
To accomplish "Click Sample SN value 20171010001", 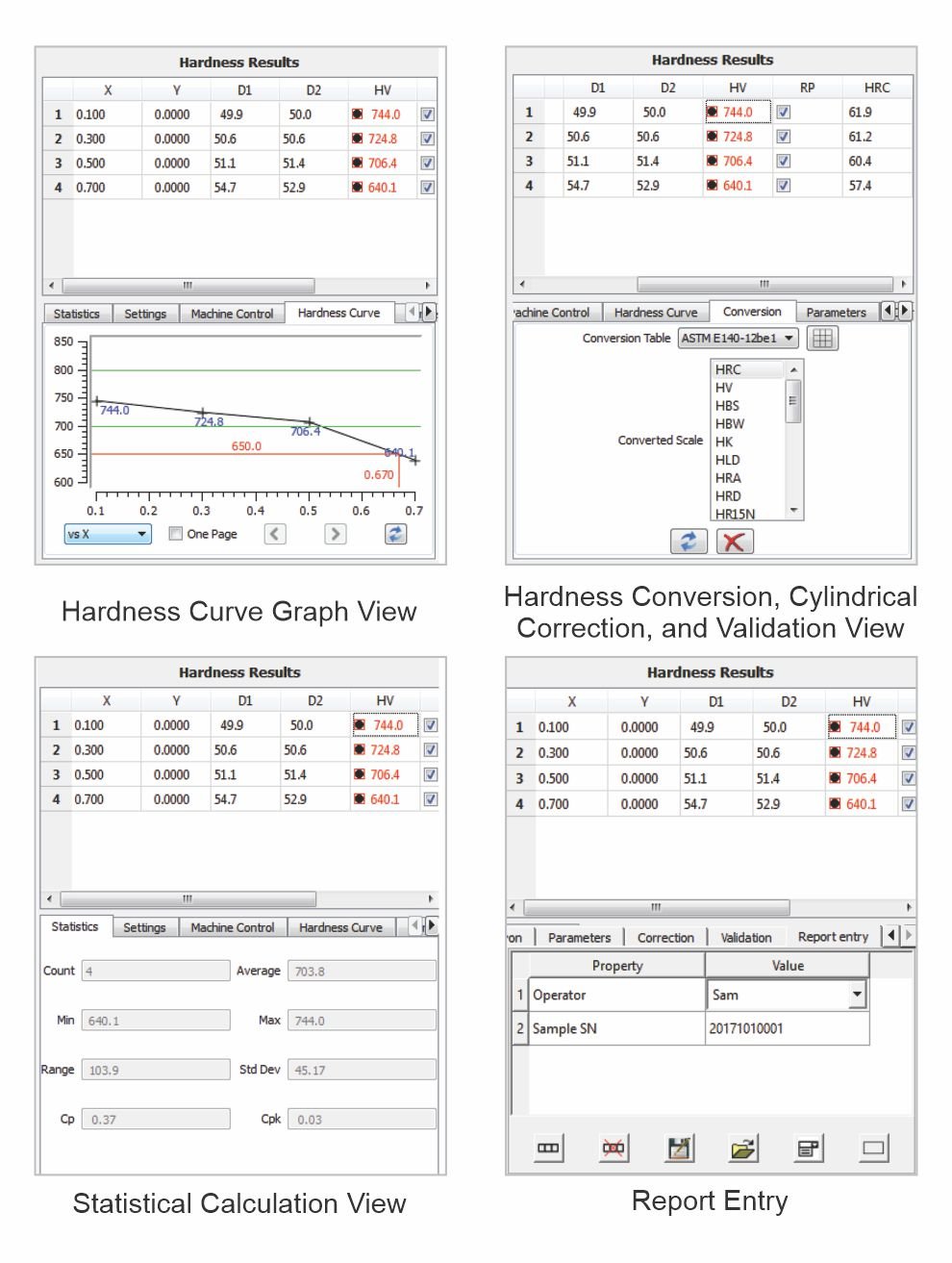I will point(787,1028).
